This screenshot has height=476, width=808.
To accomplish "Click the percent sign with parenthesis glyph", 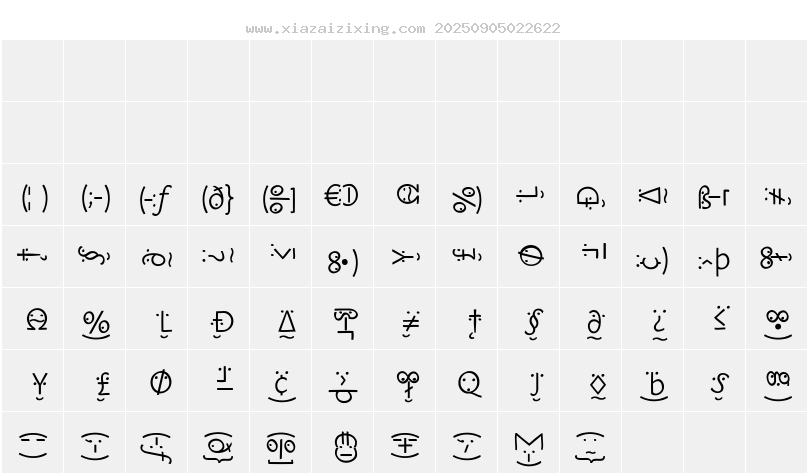I will [x=467, y=200].
